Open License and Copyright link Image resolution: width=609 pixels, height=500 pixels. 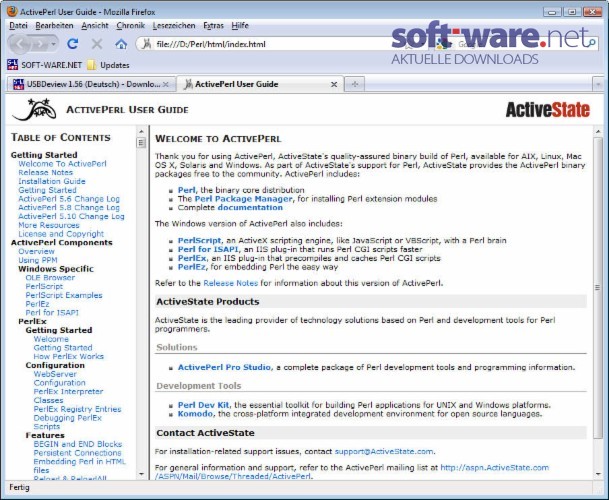point(61,234)
